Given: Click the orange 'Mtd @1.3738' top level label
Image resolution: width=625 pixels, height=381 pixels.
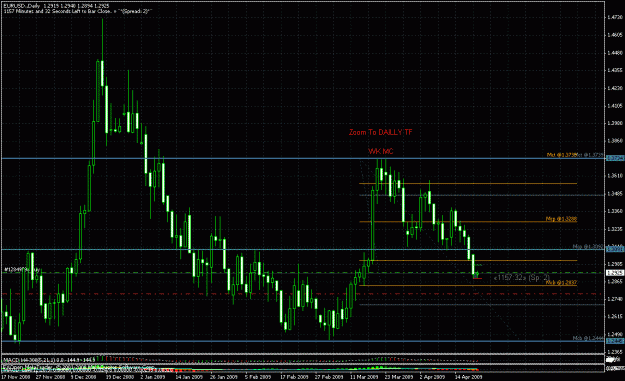Looking at the screenshot, I should [562, 155].
